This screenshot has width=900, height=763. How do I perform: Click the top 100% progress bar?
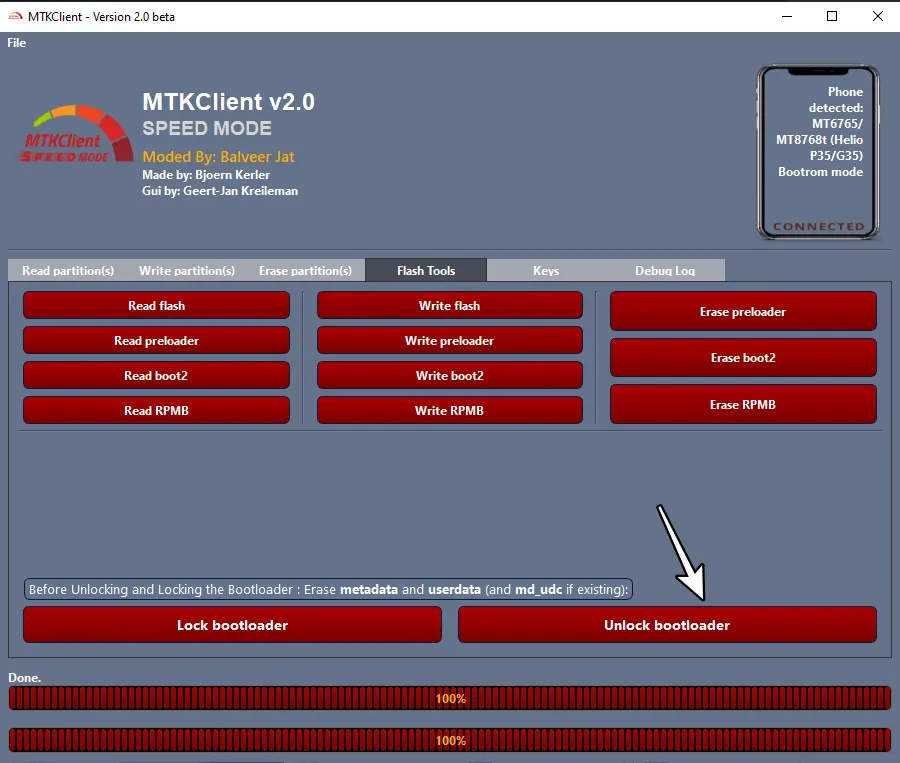450,697
